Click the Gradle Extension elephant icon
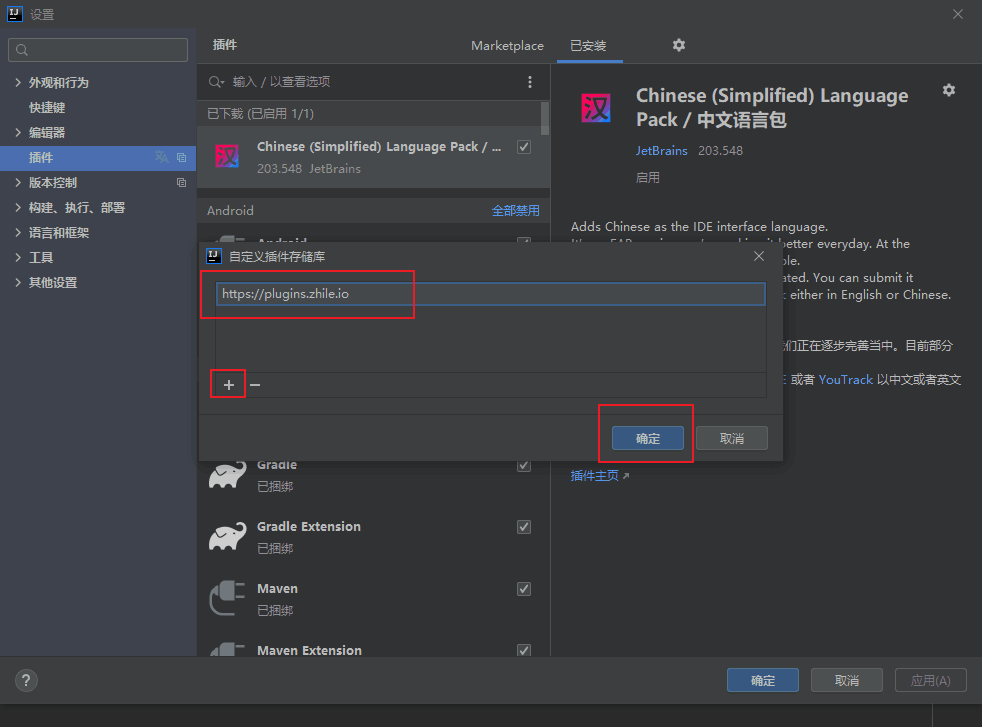Image resolution: width=982 pixels, height=727 pixels. click(x=227, y=537)
